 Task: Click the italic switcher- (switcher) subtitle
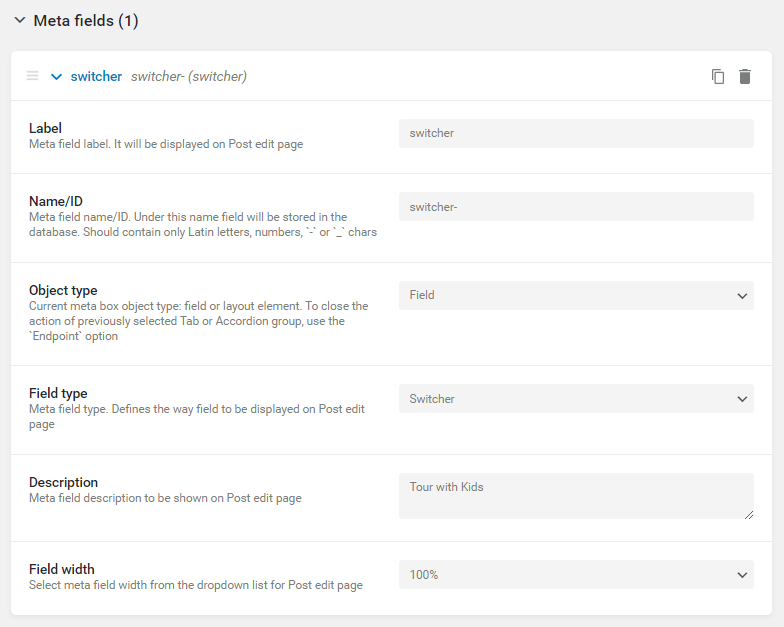click(189, 76)
